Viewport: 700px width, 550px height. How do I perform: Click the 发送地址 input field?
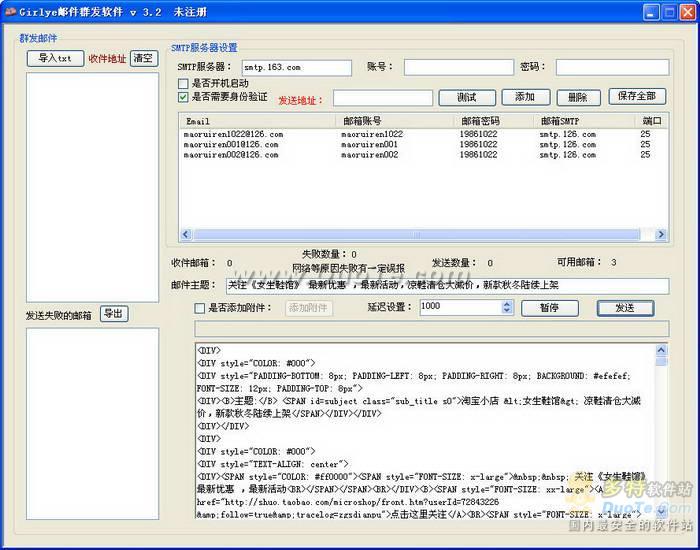383,98
